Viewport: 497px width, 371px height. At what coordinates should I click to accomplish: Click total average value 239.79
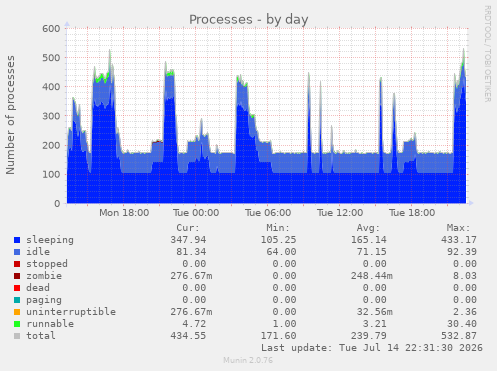click(369, 336)
